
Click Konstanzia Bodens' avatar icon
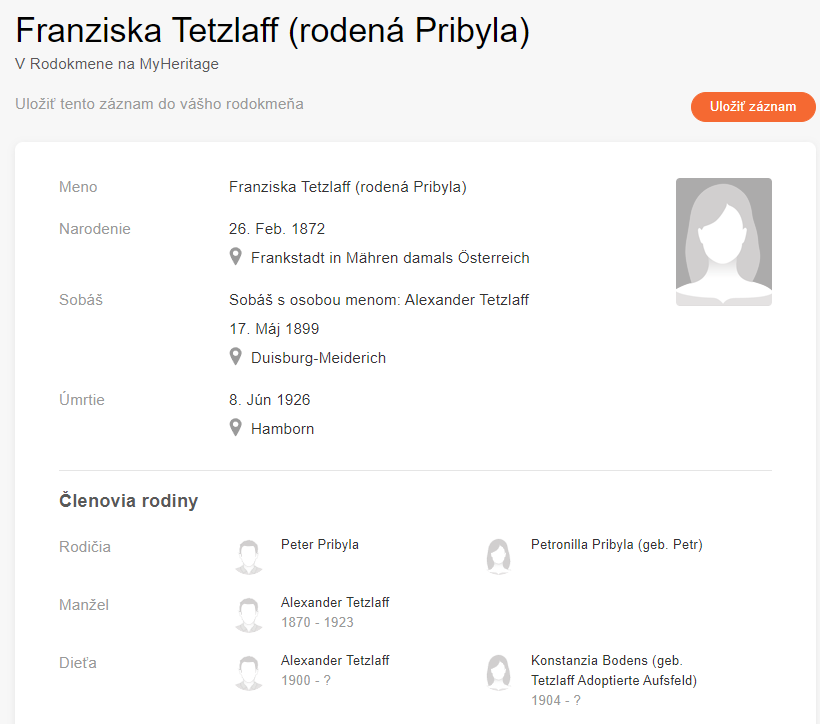(x=498, y=672)
